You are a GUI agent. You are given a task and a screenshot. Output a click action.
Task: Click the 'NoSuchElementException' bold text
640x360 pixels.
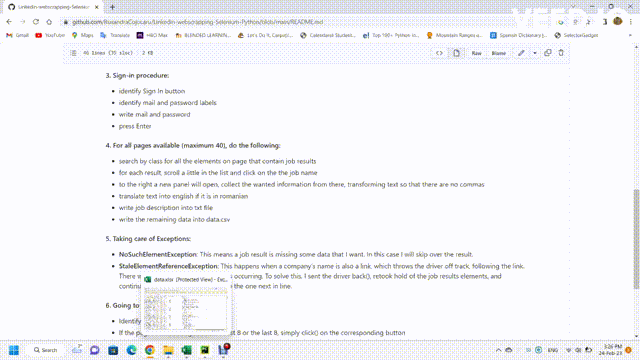pyautogui.click(x=158, y=254)
